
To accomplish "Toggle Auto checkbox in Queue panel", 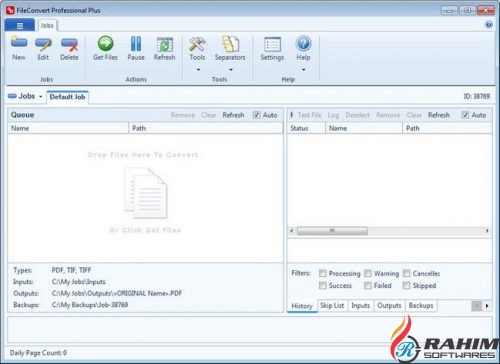I will point(256,115).
